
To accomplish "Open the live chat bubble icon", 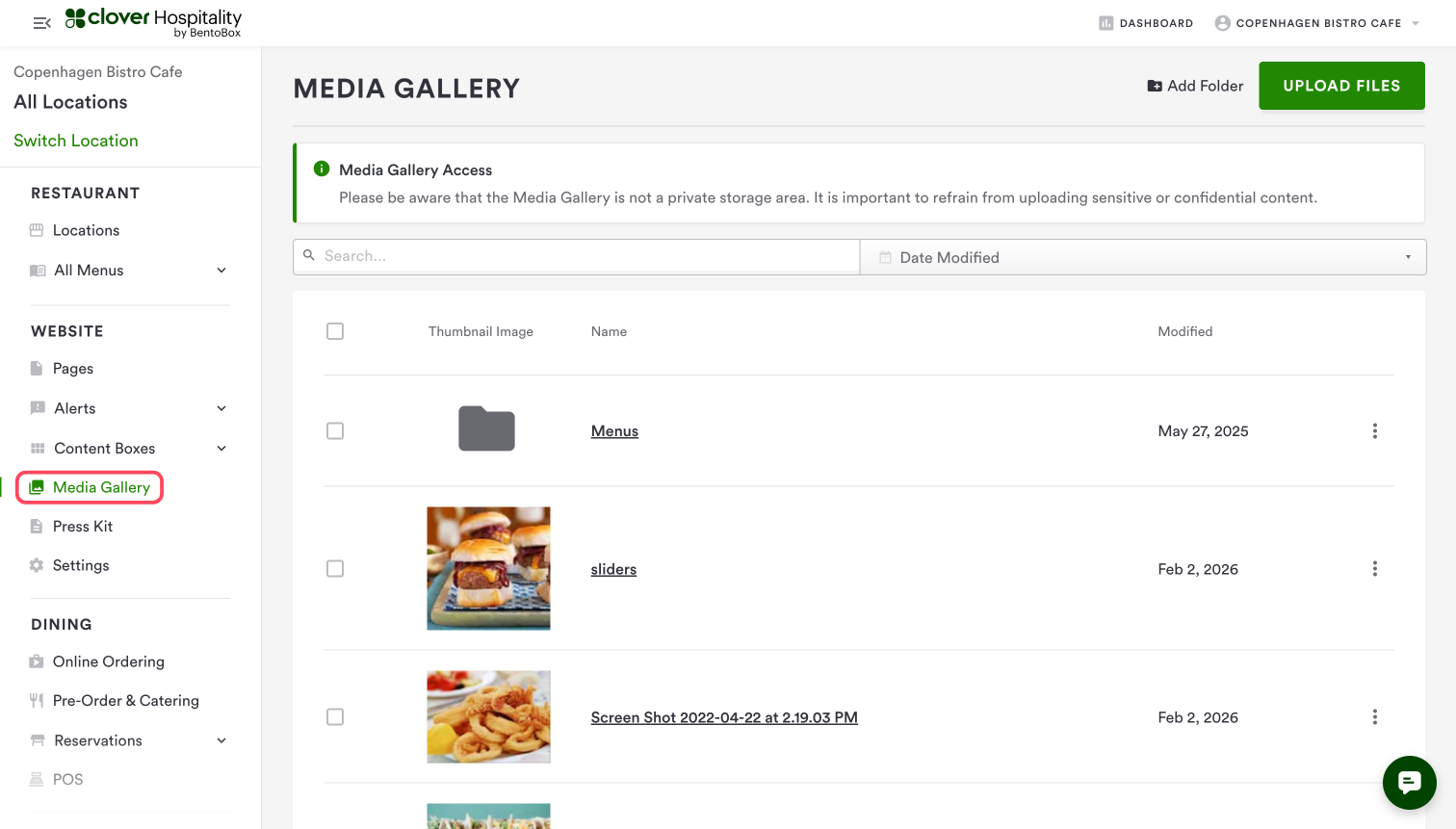I will pyautogui.click(x=1409, y=783).
